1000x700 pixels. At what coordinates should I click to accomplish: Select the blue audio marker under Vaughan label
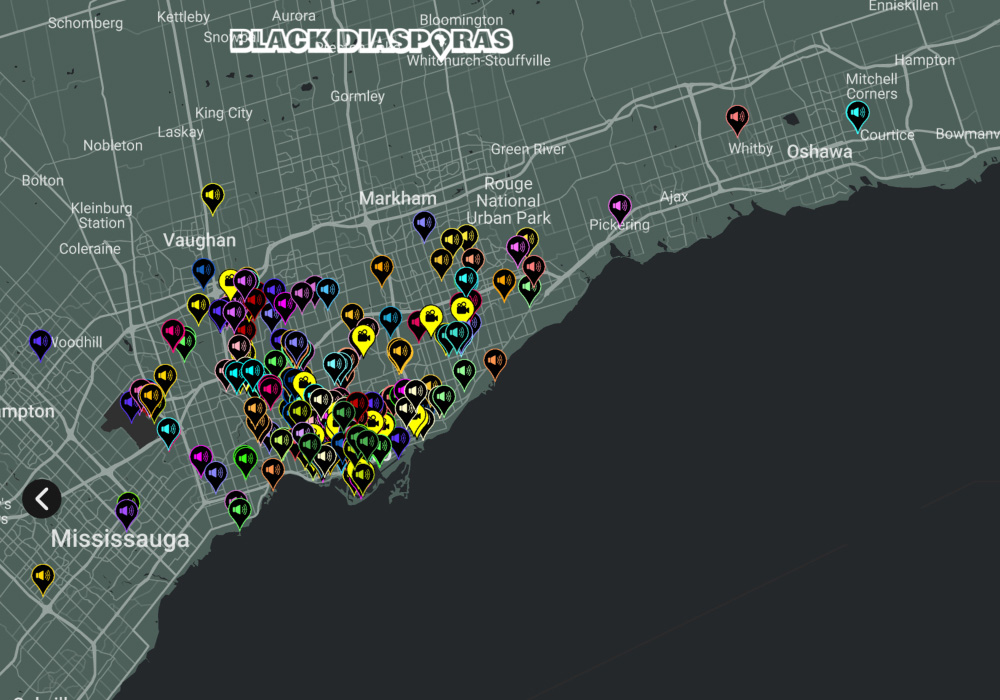(204, 271)
